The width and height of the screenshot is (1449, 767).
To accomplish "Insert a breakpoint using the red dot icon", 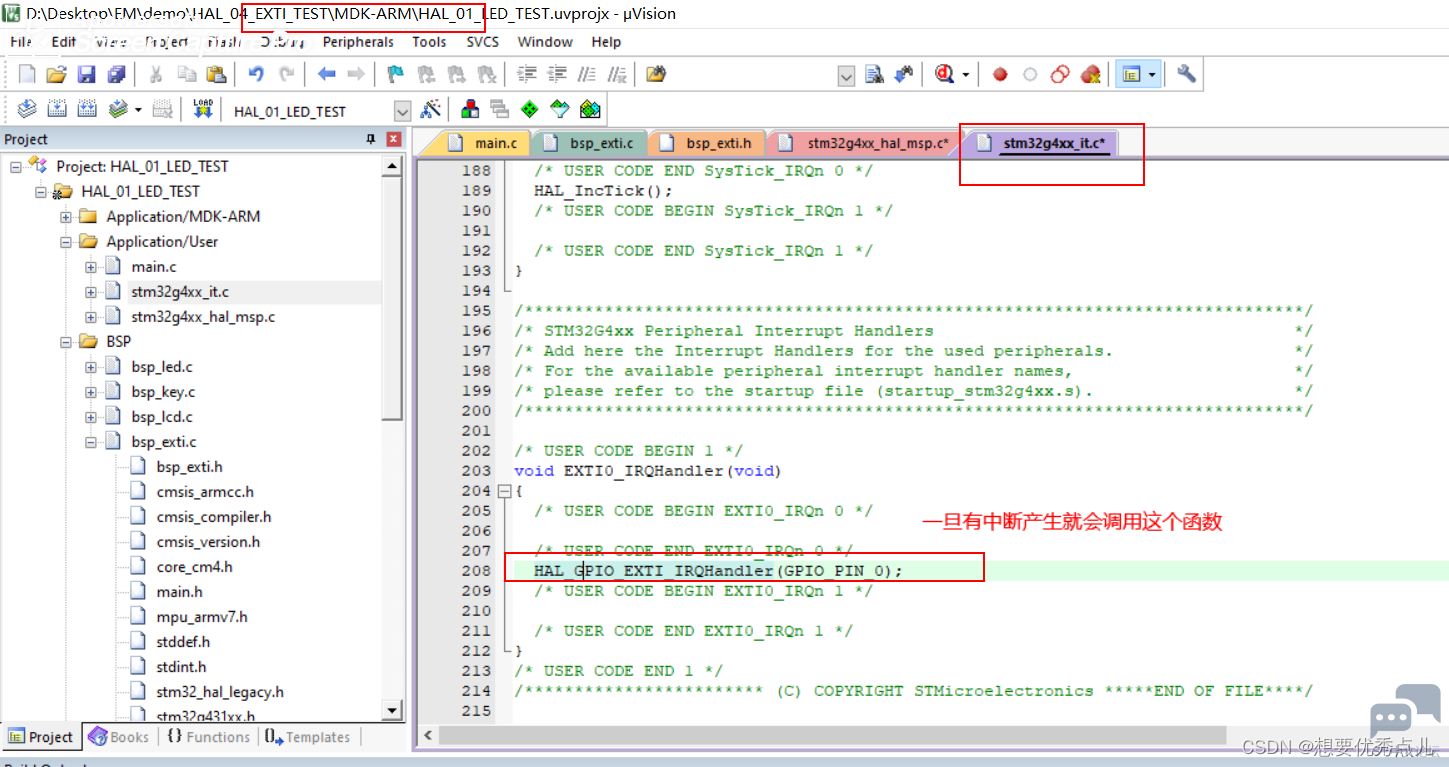I will [1000, 74].
